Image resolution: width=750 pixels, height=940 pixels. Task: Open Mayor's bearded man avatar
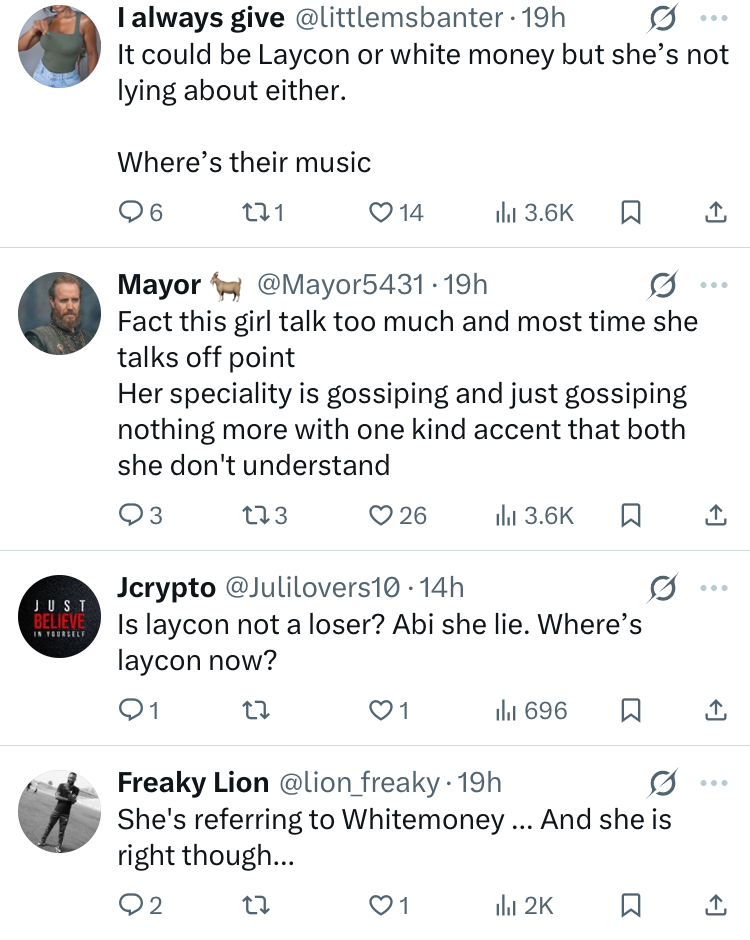tap(60, 313)
